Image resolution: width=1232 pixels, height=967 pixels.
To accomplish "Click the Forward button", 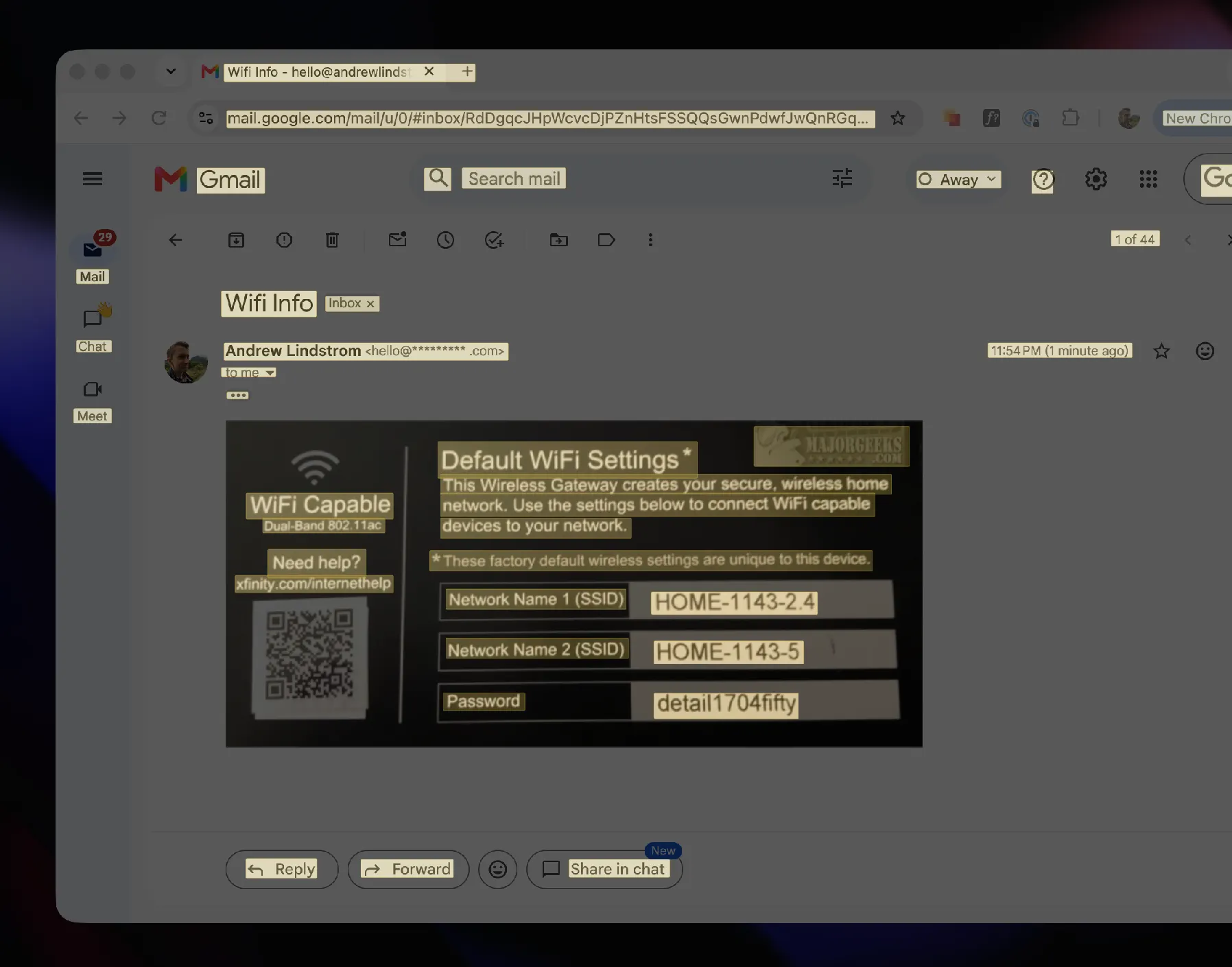I will coord(408,869).
